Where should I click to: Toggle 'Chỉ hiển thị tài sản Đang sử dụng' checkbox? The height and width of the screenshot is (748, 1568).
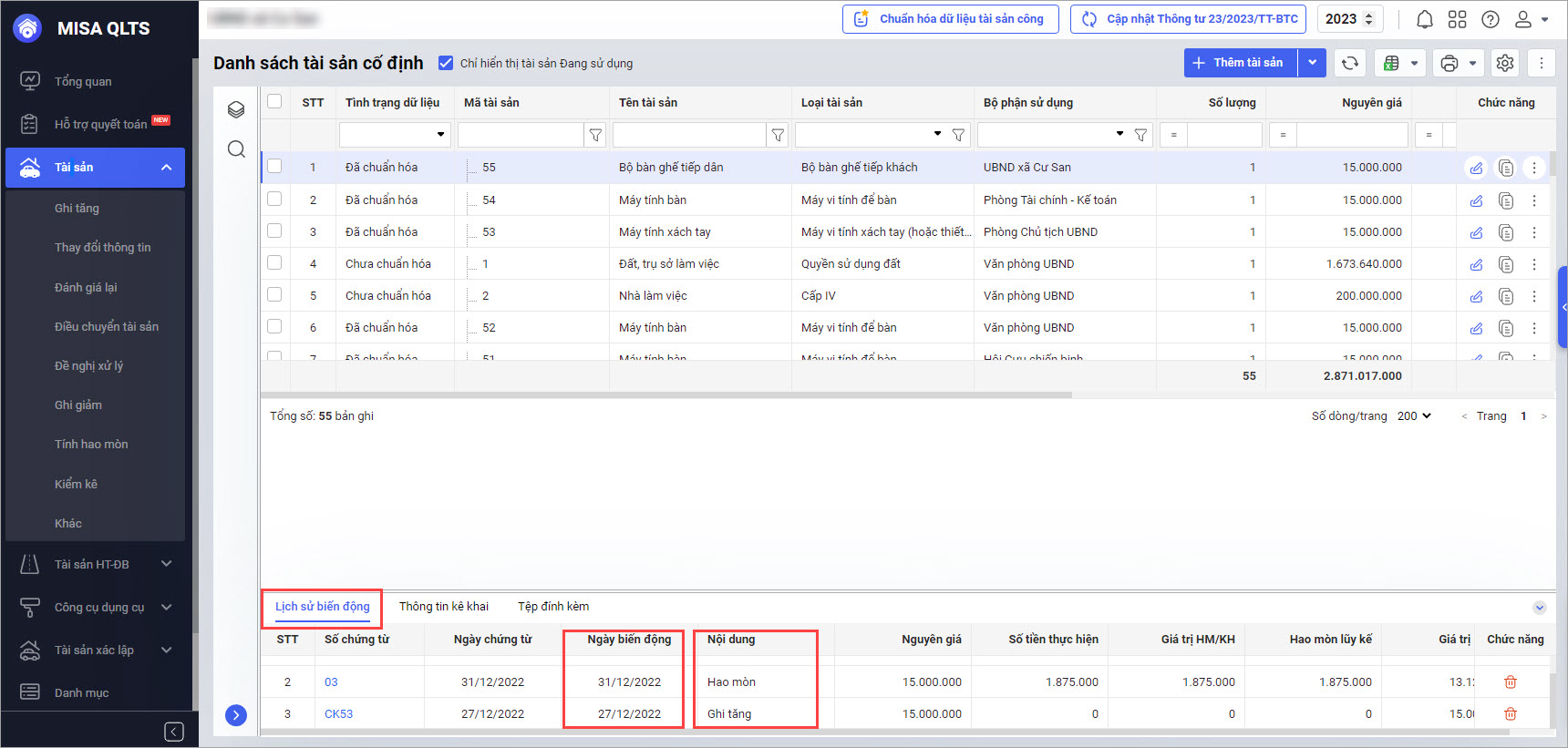tap(446, 63)
